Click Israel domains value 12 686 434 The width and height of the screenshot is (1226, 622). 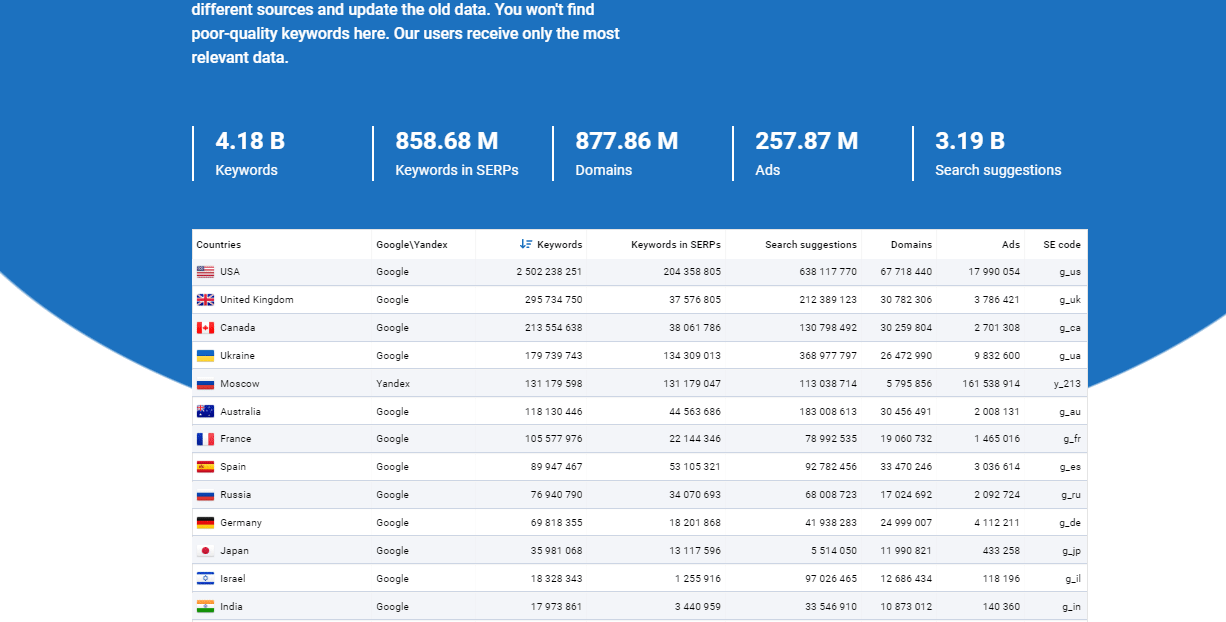coord(906,579)
